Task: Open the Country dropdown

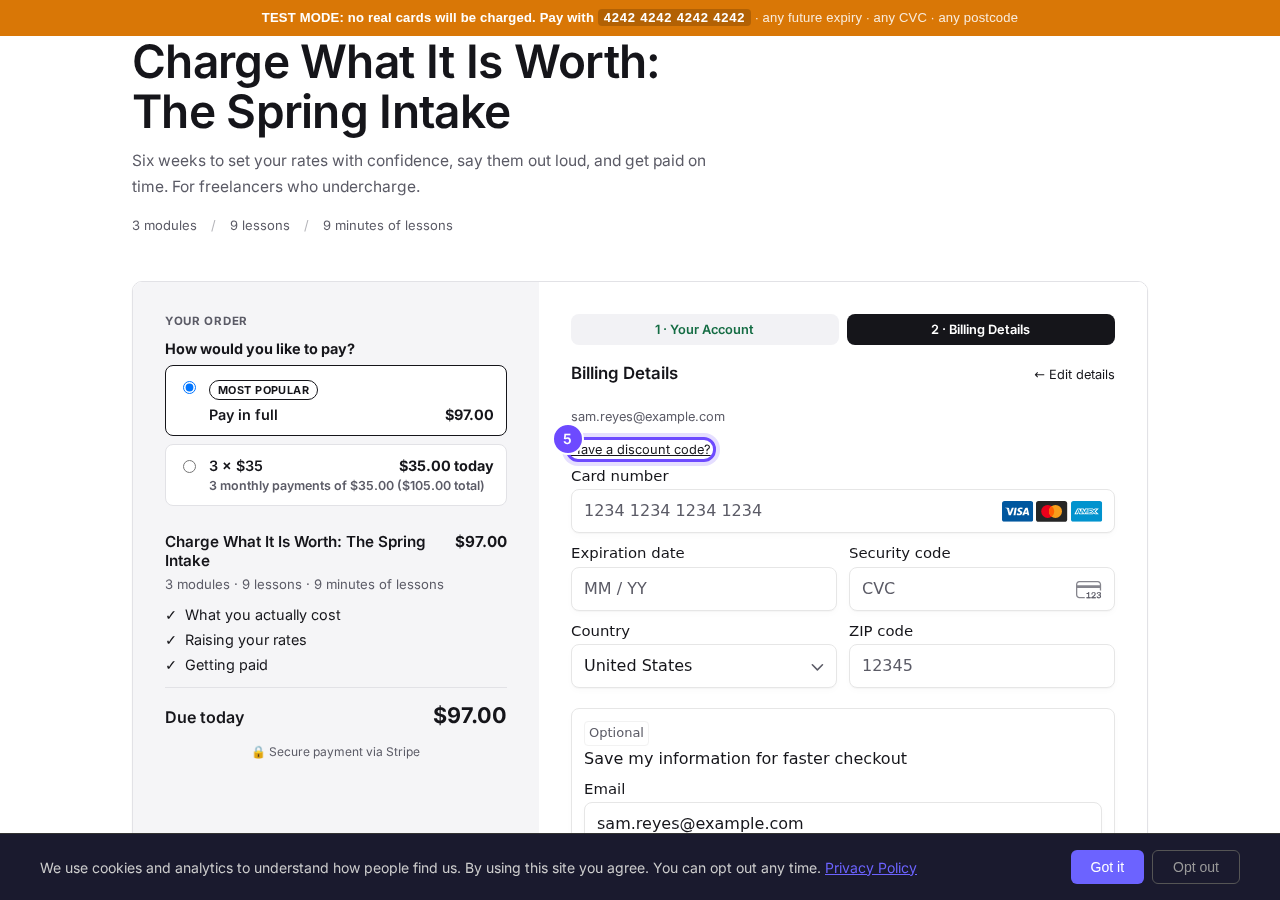Action: 704,666
